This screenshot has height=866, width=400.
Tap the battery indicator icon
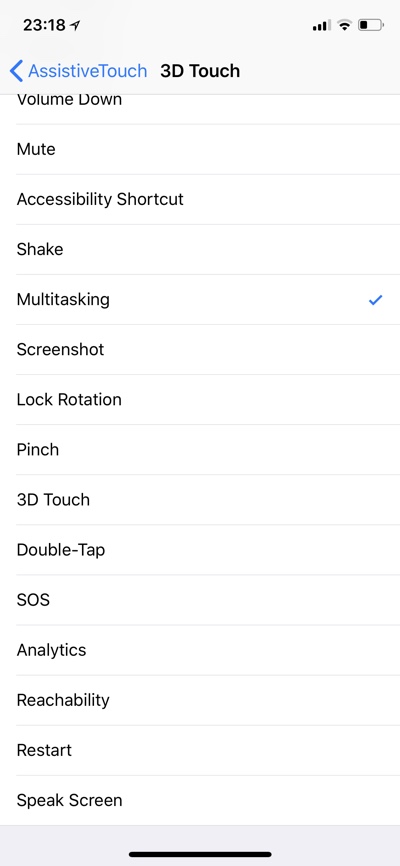pos(371,25)
